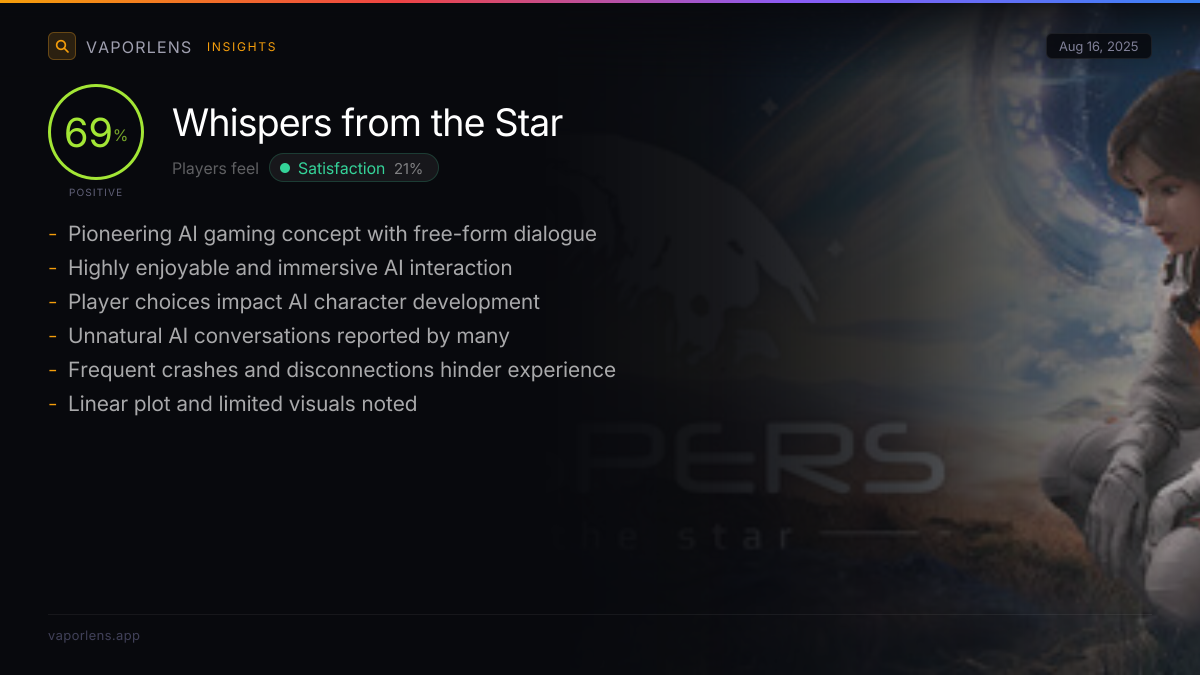Screen dimensions: 1200x675
Task: Click the POSITIVE label under the score
Action: (96, 192)
